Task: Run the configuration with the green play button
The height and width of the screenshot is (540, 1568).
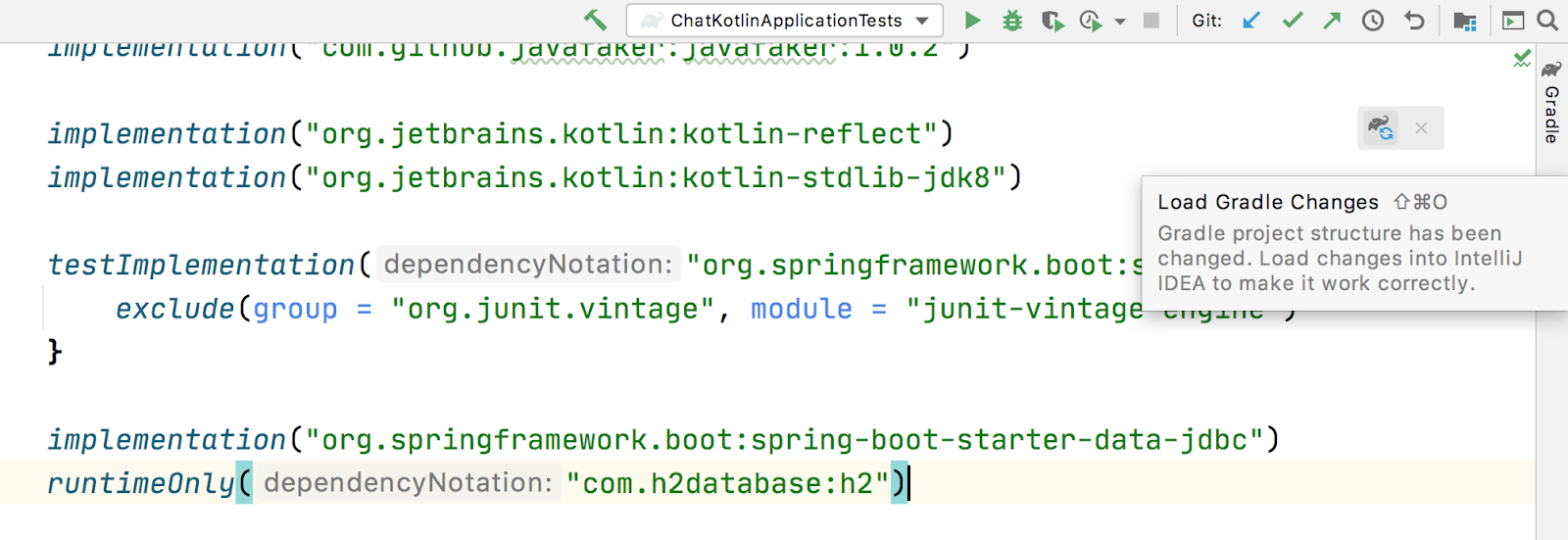Action: click(972, 21)
